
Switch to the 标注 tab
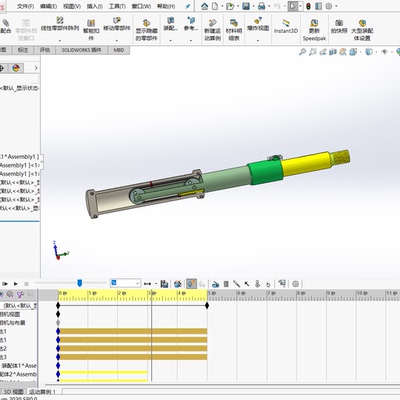[23, 50]
